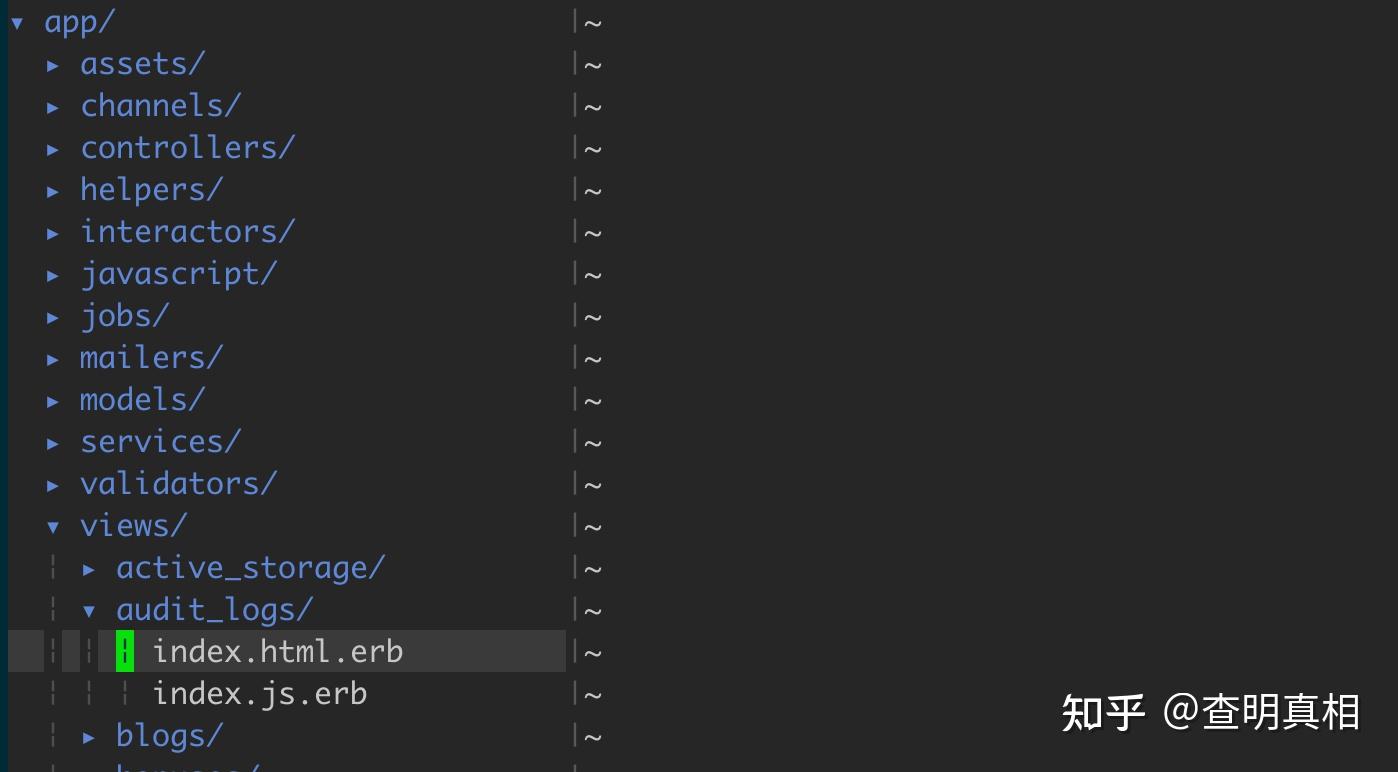Collapse the app/ root folder arrow
Screen dimensions: 1398x772
(17, 22)
